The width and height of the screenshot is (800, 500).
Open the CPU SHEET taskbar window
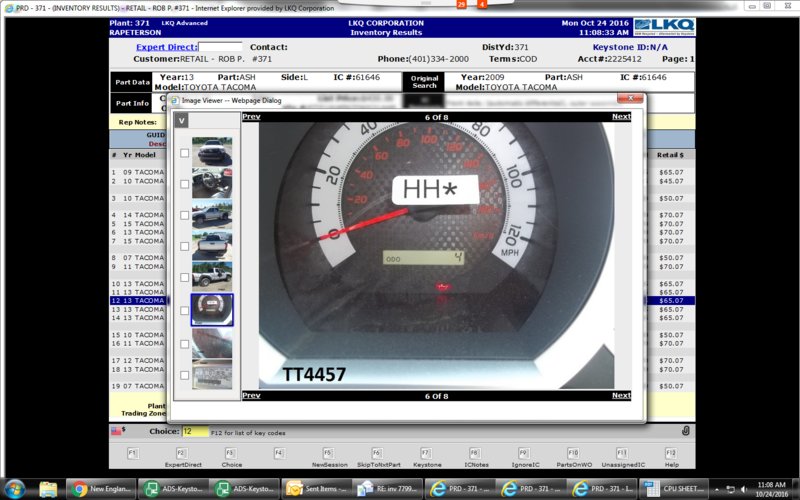coord(674,489)
